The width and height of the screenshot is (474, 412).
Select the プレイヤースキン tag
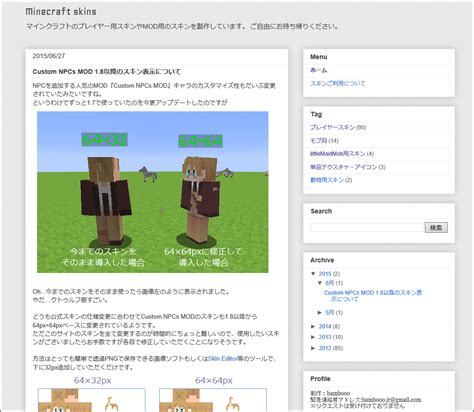click(x=332, y=127)
